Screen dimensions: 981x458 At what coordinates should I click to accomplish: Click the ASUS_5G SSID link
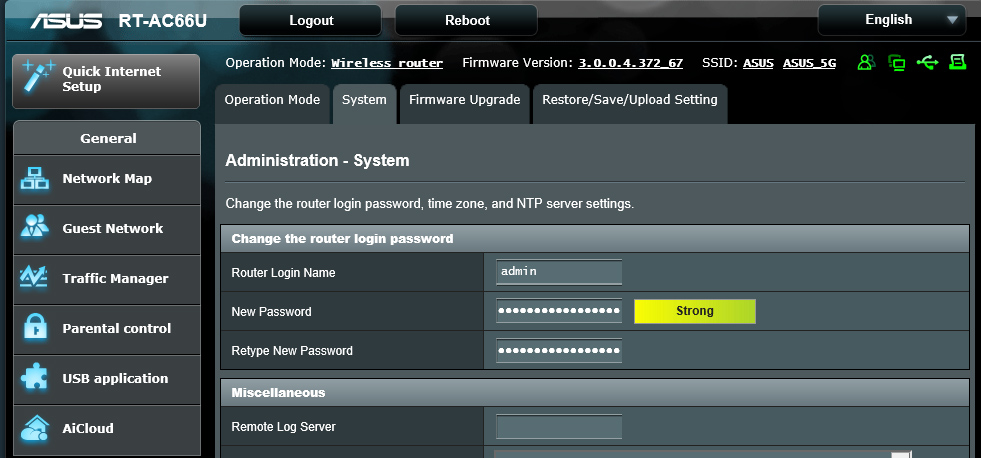[809, 63]
